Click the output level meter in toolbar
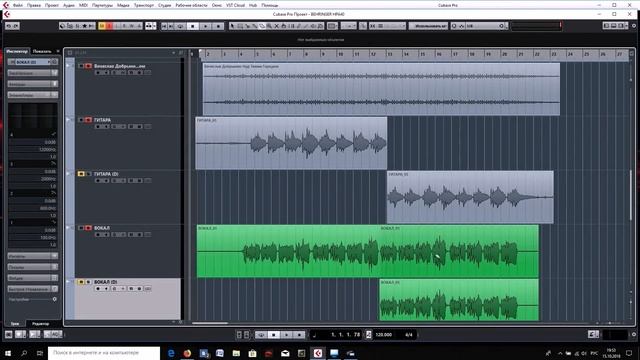Viewport: 640px width, 360px height. (536, 26)
